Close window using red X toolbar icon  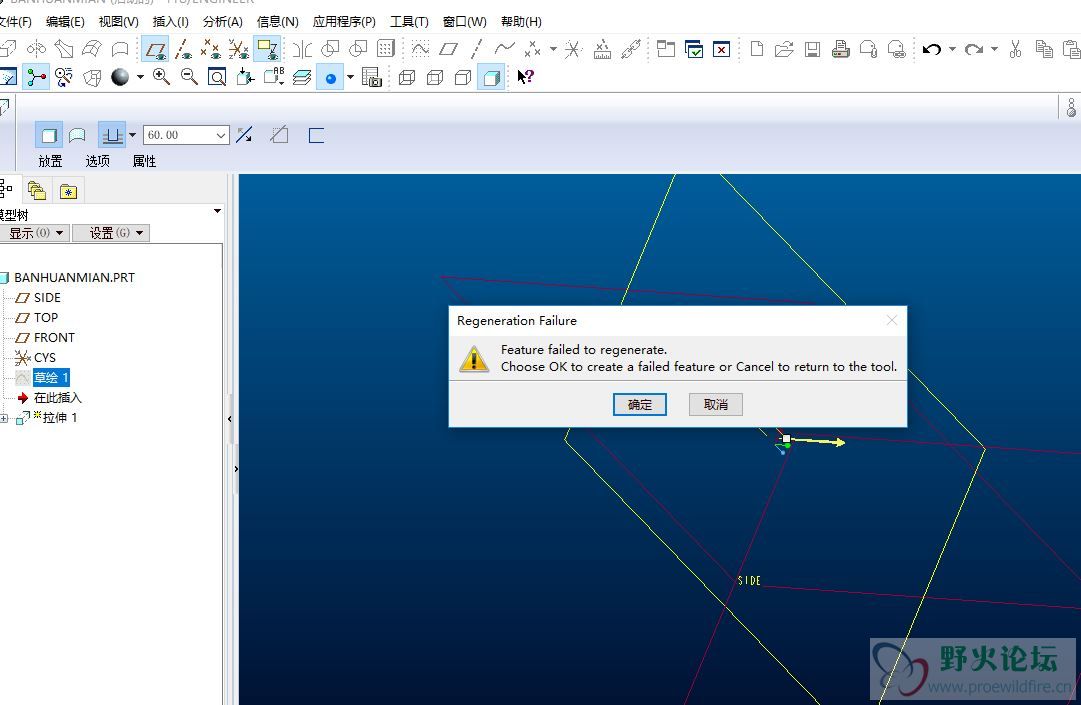click(721, 49)
